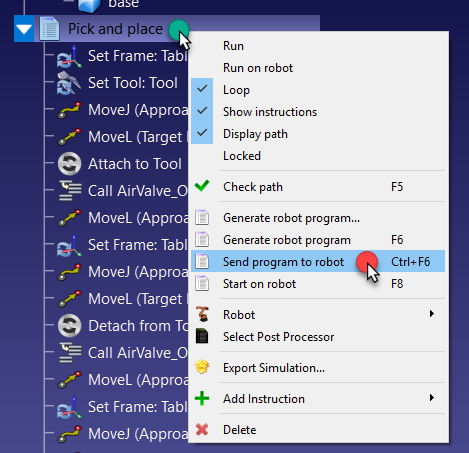Toggle the Loop checked option
Viewport: 469px width, 453px height.
[318, 90]
